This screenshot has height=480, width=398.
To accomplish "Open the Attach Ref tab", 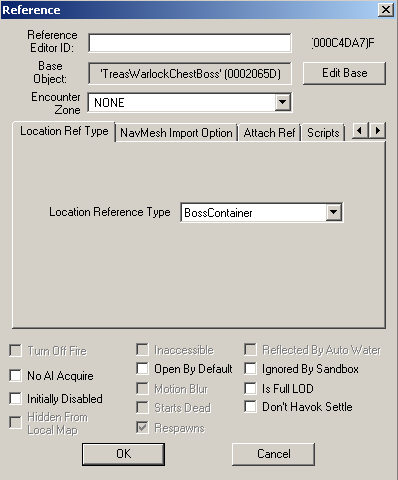I will coord(269,133).
